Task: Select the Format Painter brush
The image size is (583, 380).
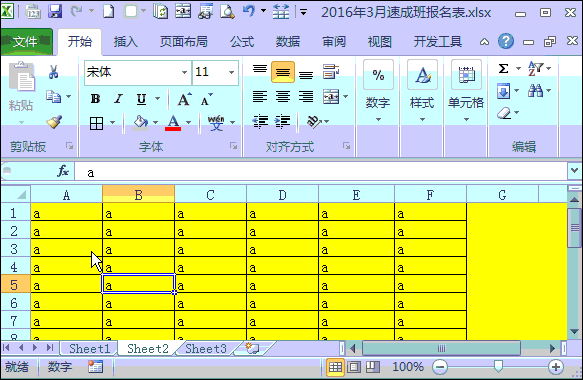Action: (54, 122)
